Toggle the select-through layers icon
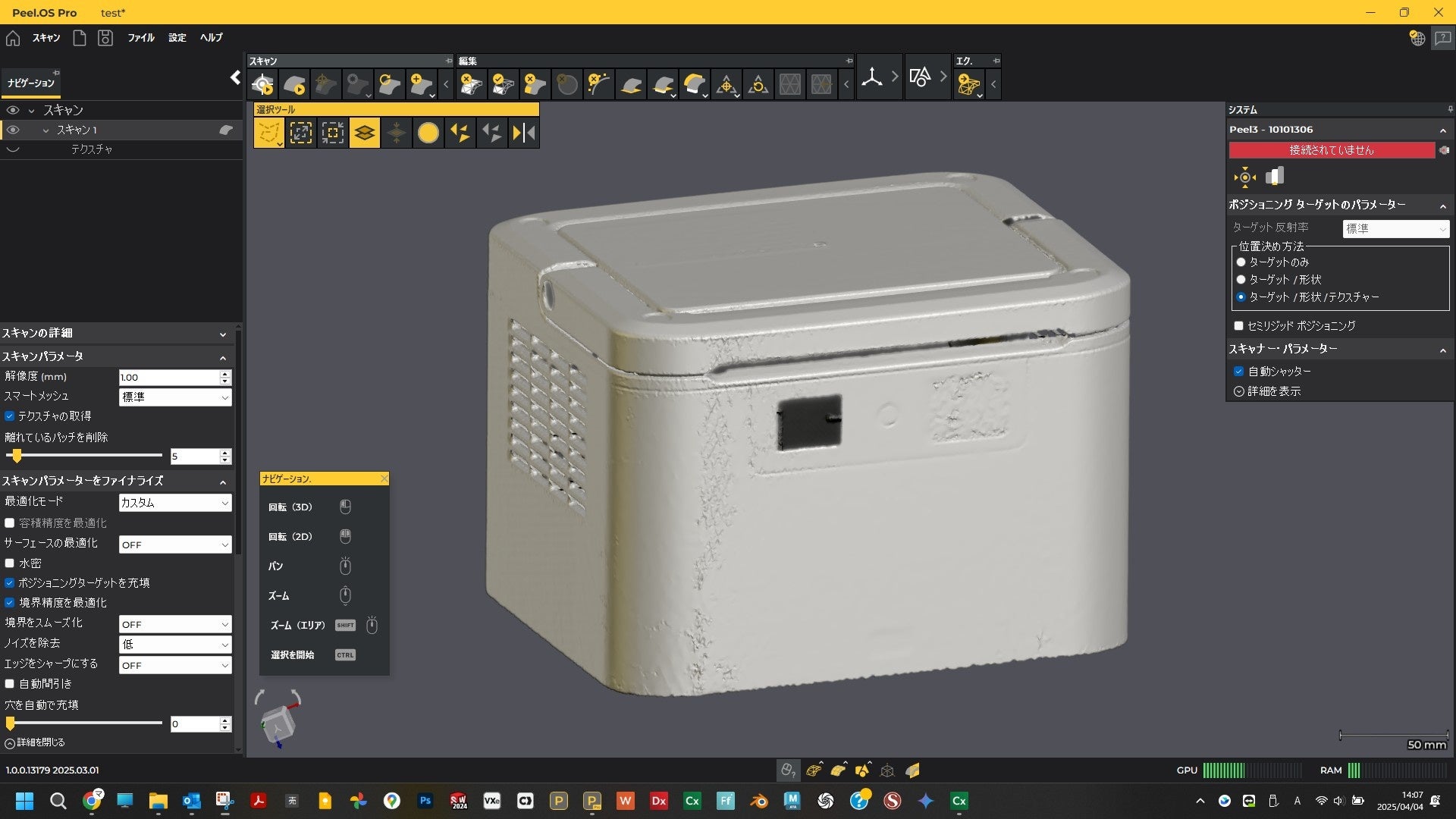 coord(364,133)
